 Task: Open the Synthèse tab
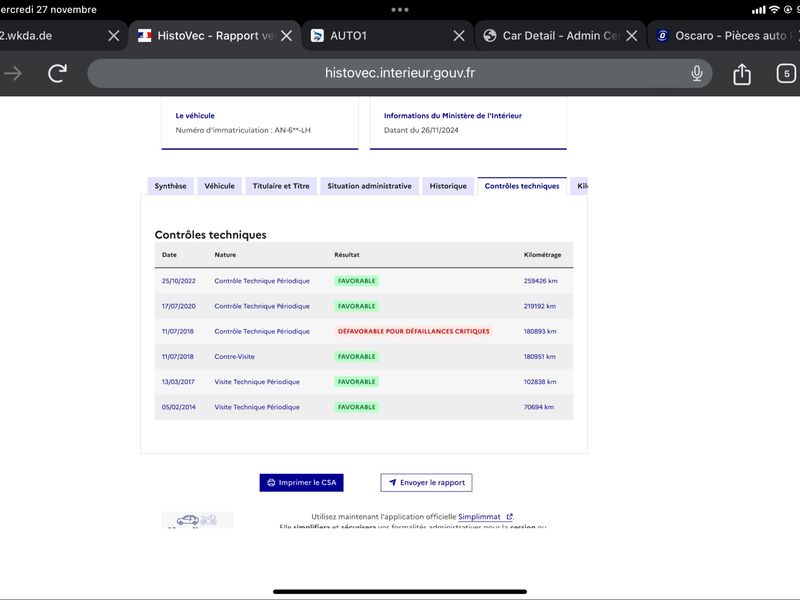(x=170, y=186)
